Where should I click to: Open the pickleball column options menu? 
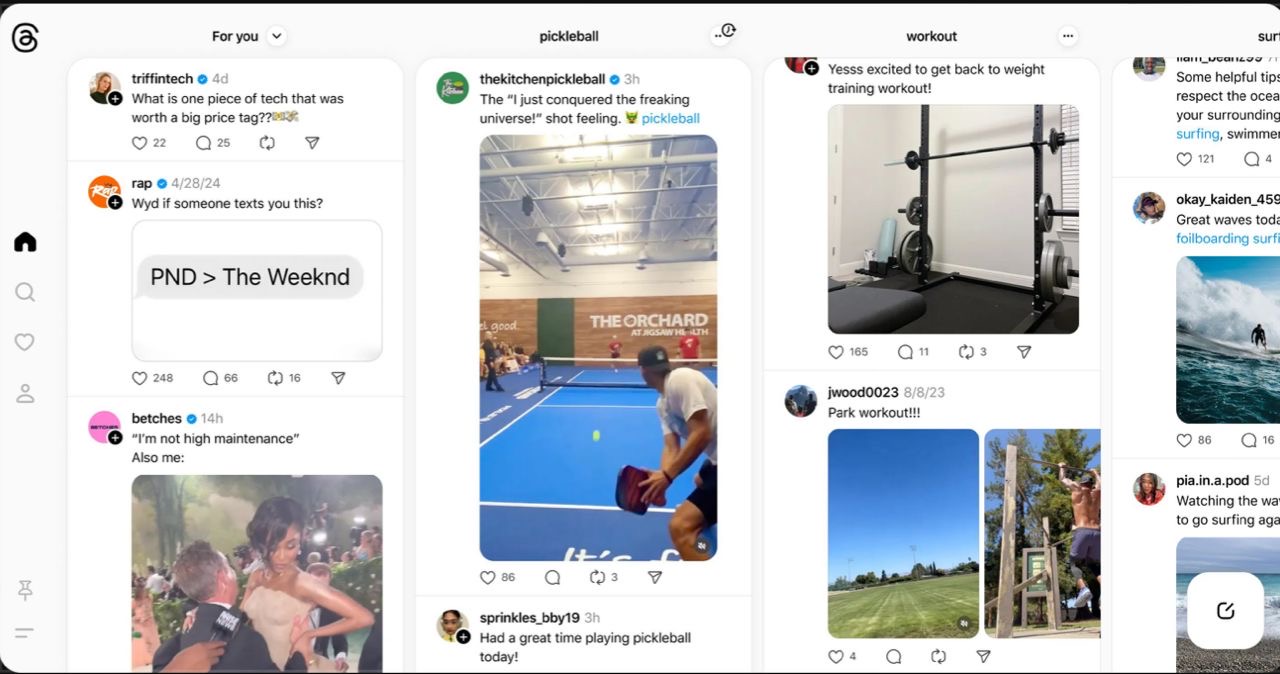point(721,34)
